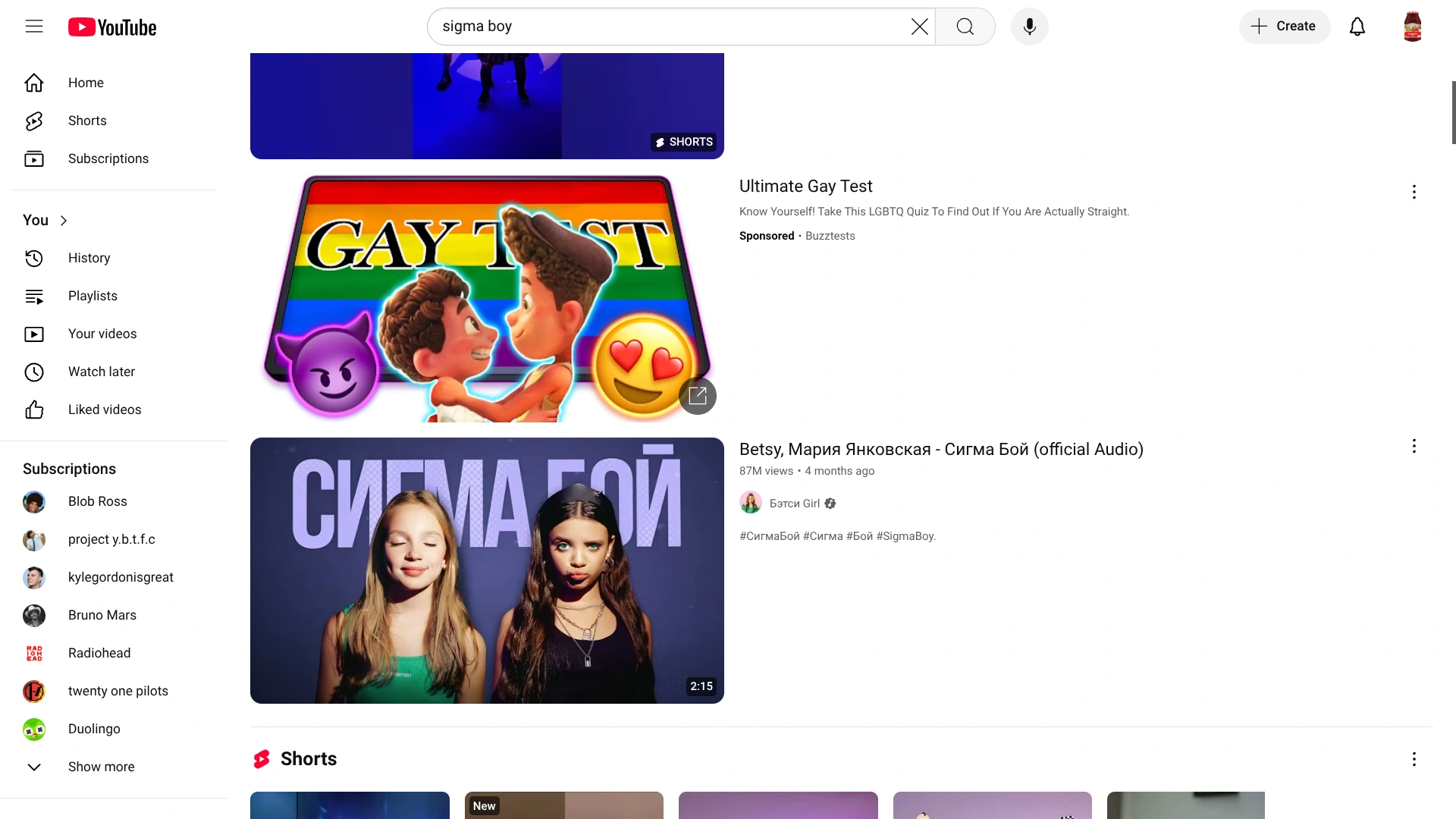Screen dimensions: 1456x819
Task: Expand Show more subscriptions
Action: [x=101, y=767]
